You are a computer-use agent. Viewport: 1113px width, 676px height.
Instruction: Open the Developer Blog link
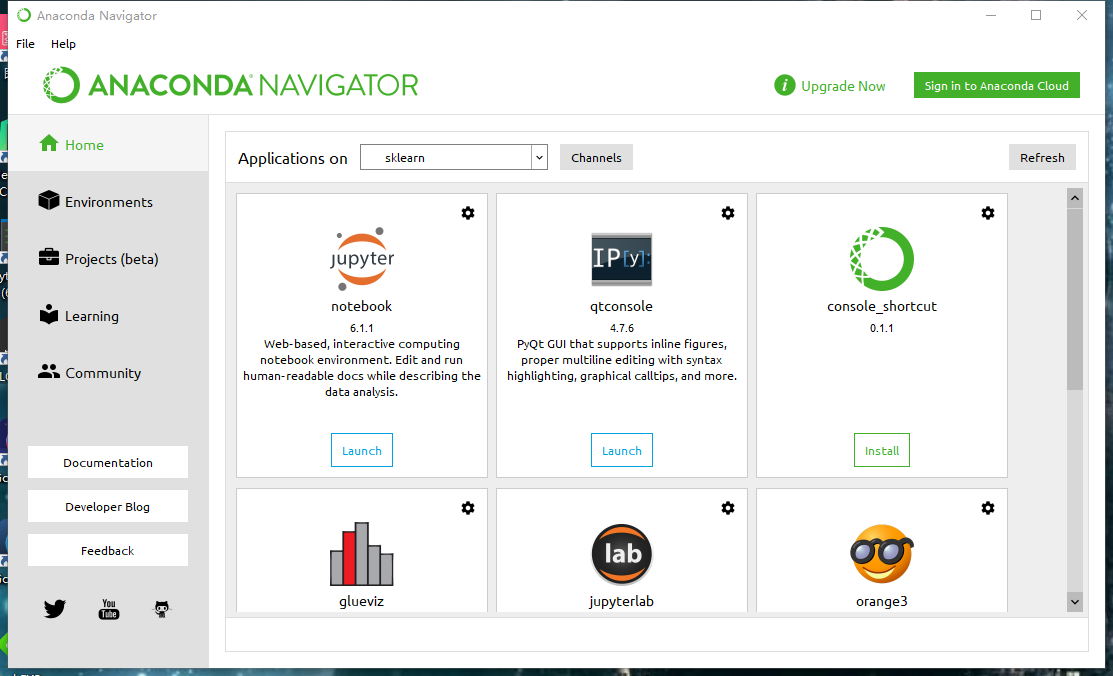pyautogui.click(x=108, y=506)
